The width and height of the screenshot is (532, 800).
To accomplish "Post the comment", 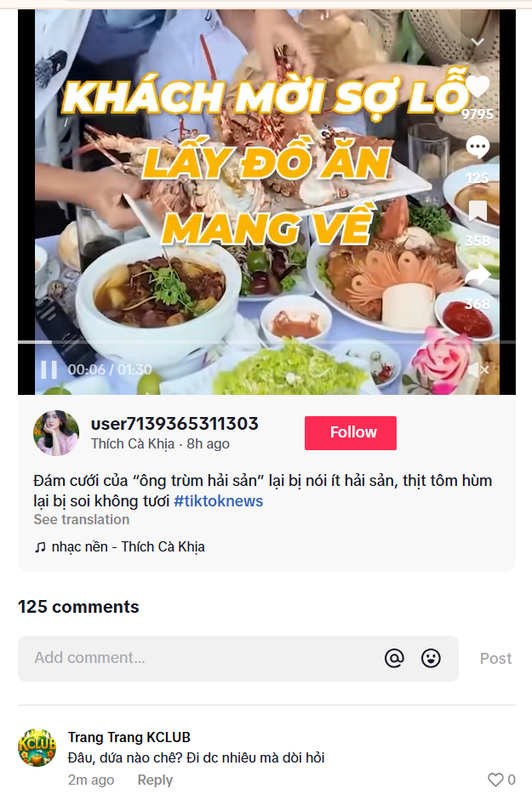I will point(495,658).
